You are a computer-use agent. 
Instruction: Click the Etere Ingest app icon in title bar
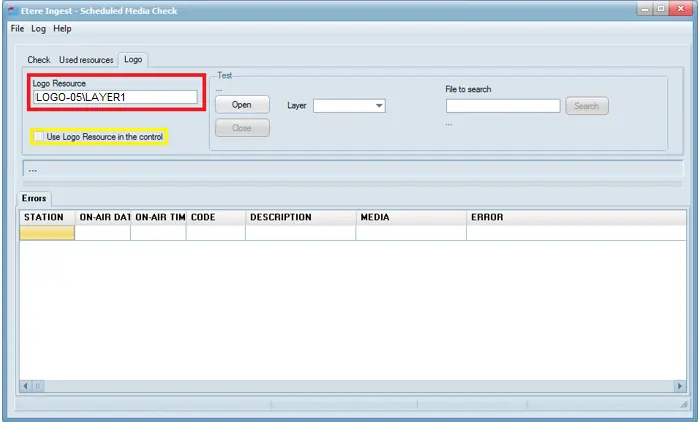coord(10,8)
